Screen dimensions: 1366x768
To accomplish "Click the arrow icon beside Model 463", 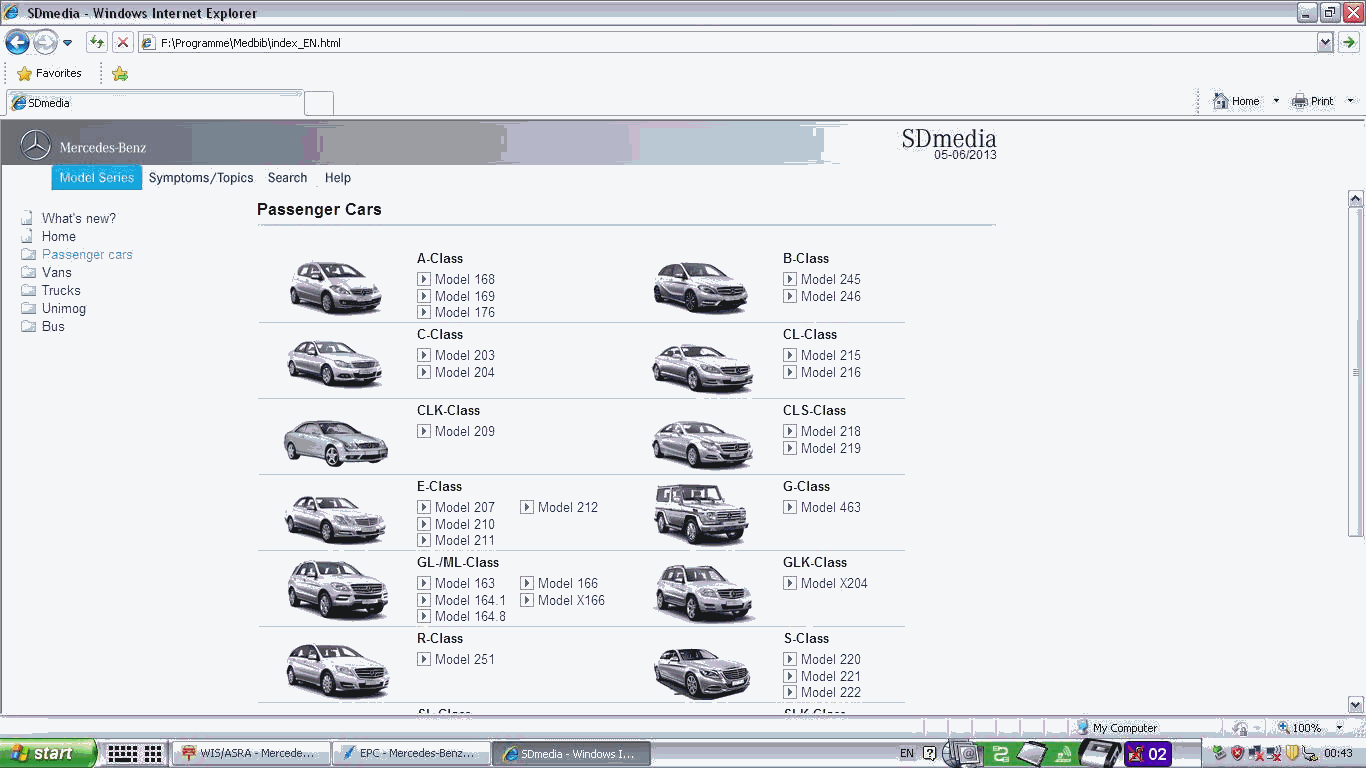I will 790,507.
